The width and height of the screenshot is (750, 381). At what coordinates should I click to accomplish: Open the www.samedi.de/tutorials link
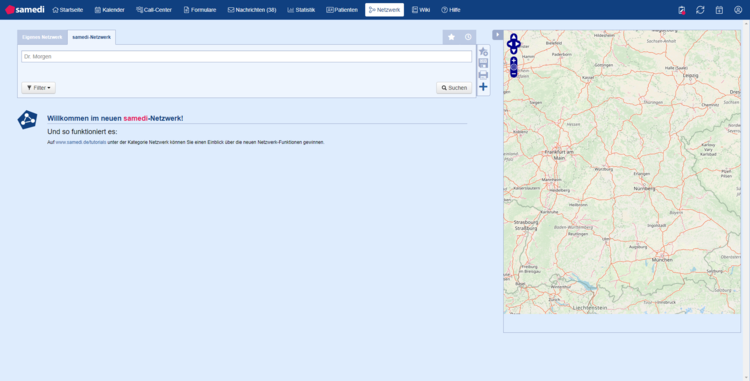pos(81,142)
